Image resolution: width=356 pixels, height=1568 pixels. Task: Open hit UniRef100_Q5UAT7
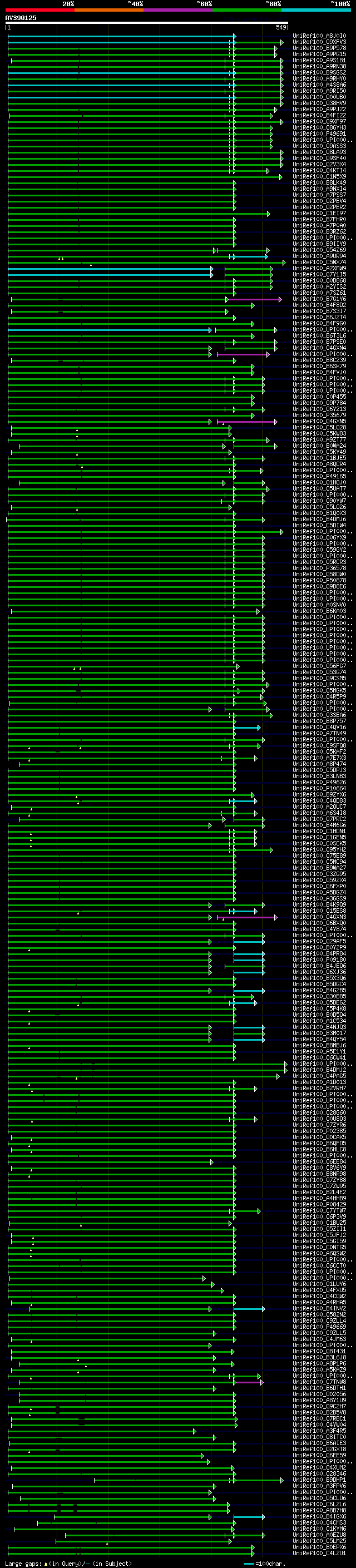point(319,489)
